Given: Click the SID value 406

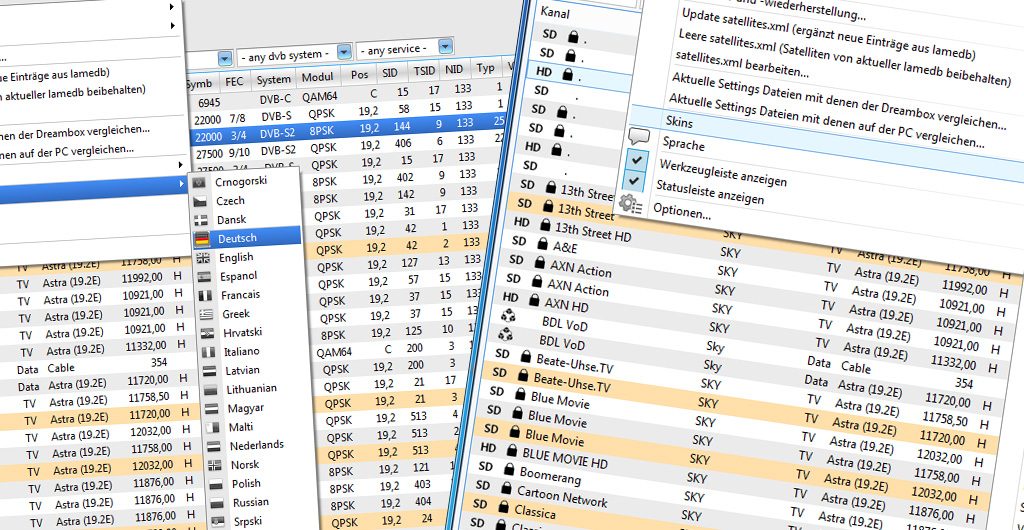Looking at the screenshot, I should click(x=403, y=141).
